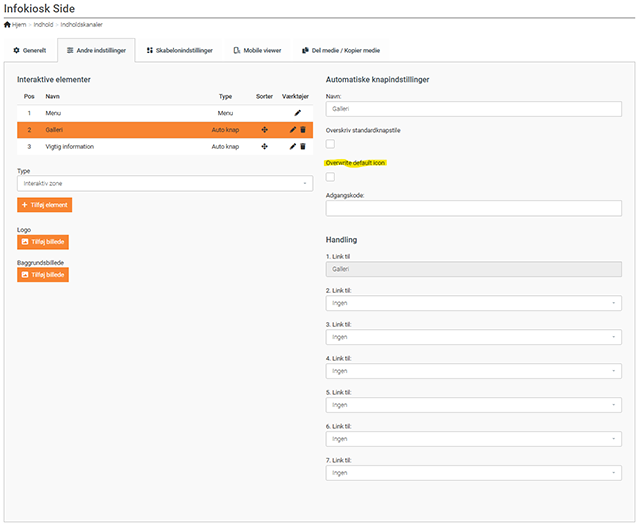Click the edit pencil for the Menu row
This screenshot has height=526, width=639.
[x=297, y=113]
